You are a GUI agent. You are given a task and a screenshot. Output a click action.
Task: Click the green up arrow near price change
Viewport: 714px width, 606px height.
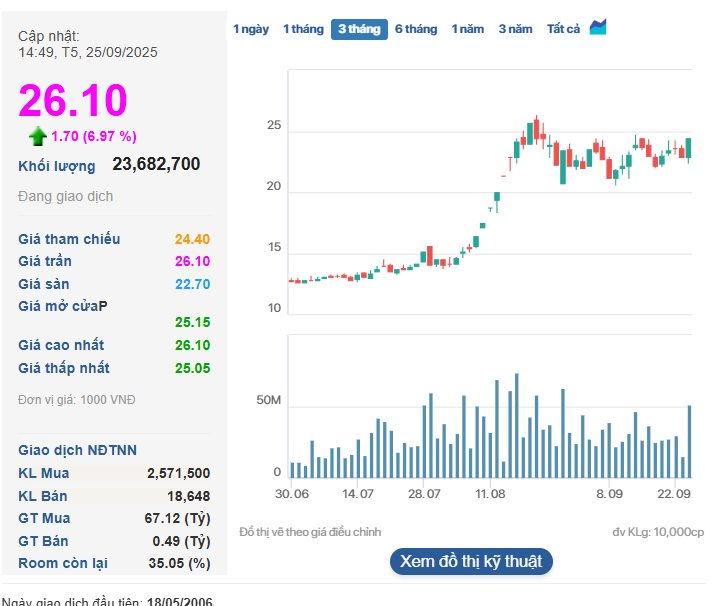(38, 136)
